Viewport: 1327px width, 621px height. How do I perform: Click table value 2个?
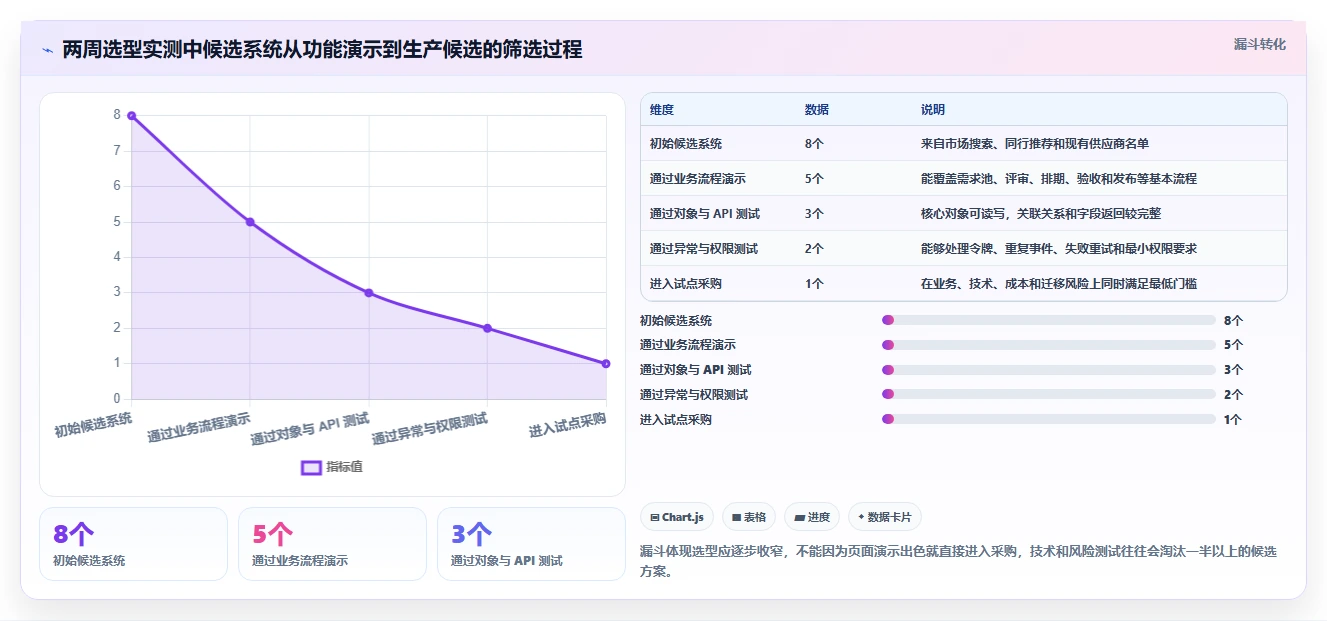814,249
